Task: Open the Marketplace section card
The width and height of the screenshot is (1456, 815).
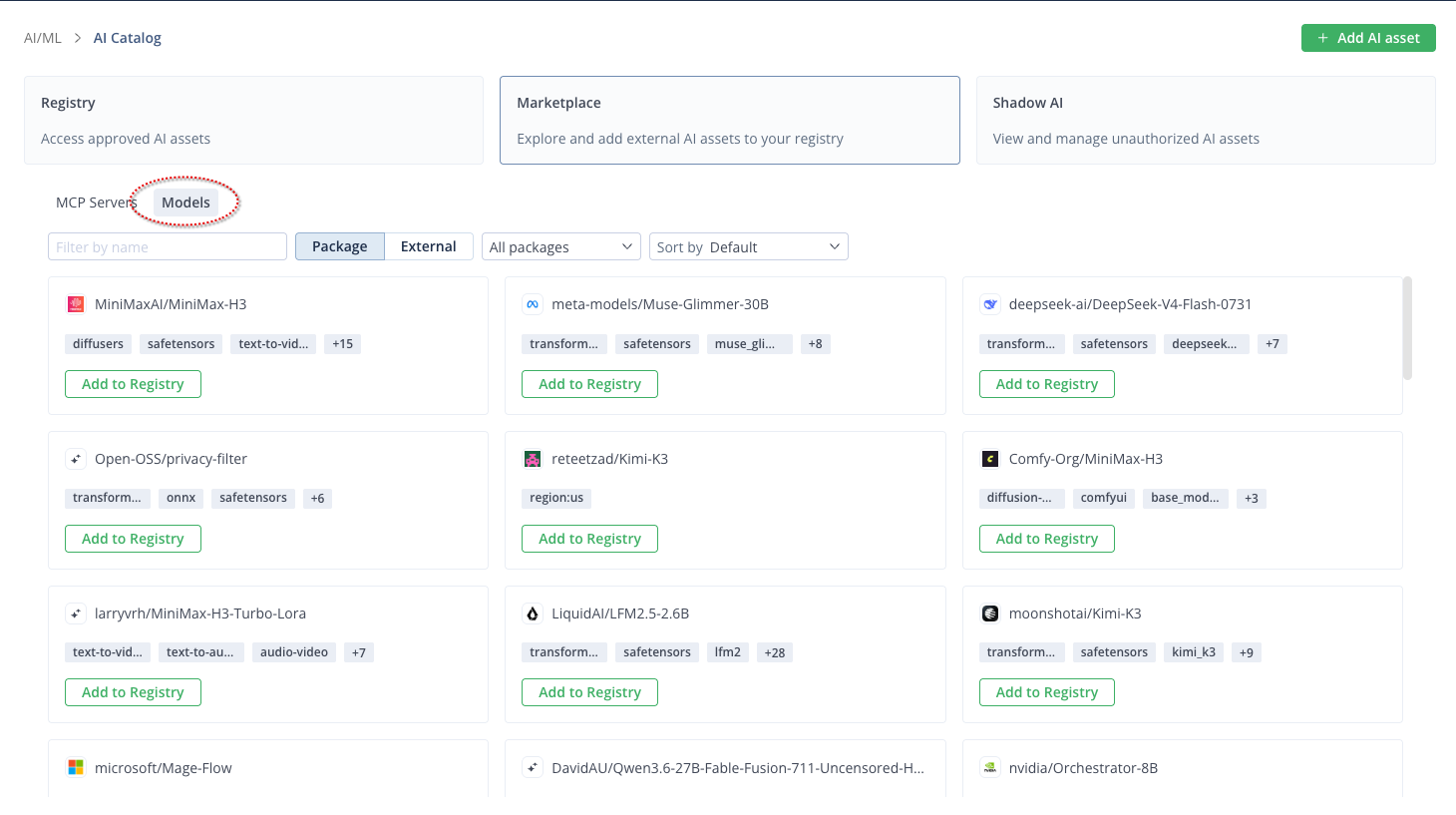Action: [x=730, y=120]
